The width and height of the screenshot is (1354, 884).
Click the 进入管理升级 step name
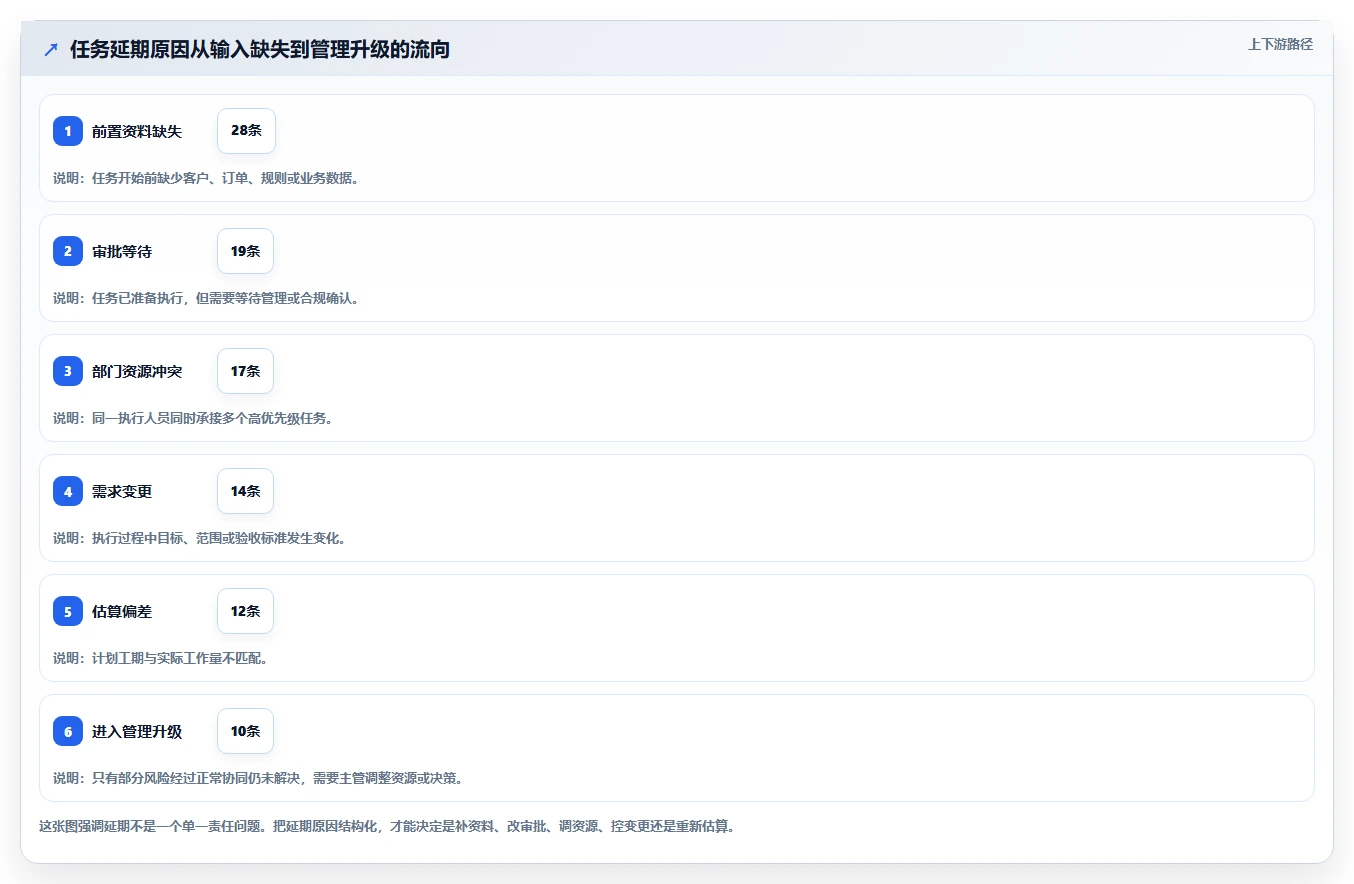pos(137,731)
